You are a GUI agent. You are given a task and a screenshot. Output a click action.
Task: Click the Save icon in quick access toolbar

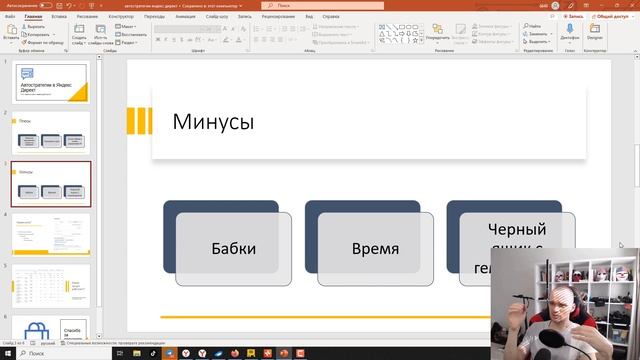60,6
